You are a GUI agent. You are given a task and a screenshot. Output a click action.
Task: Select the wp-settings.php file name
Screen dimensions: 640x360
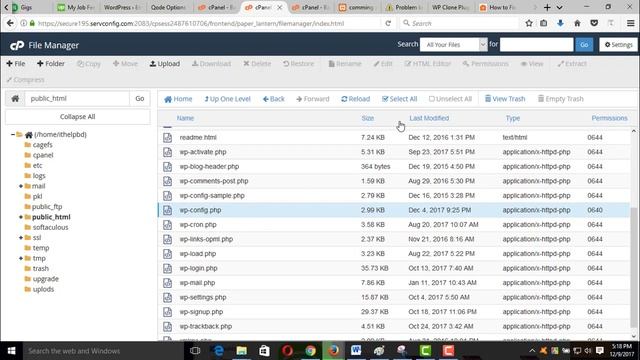202,297
